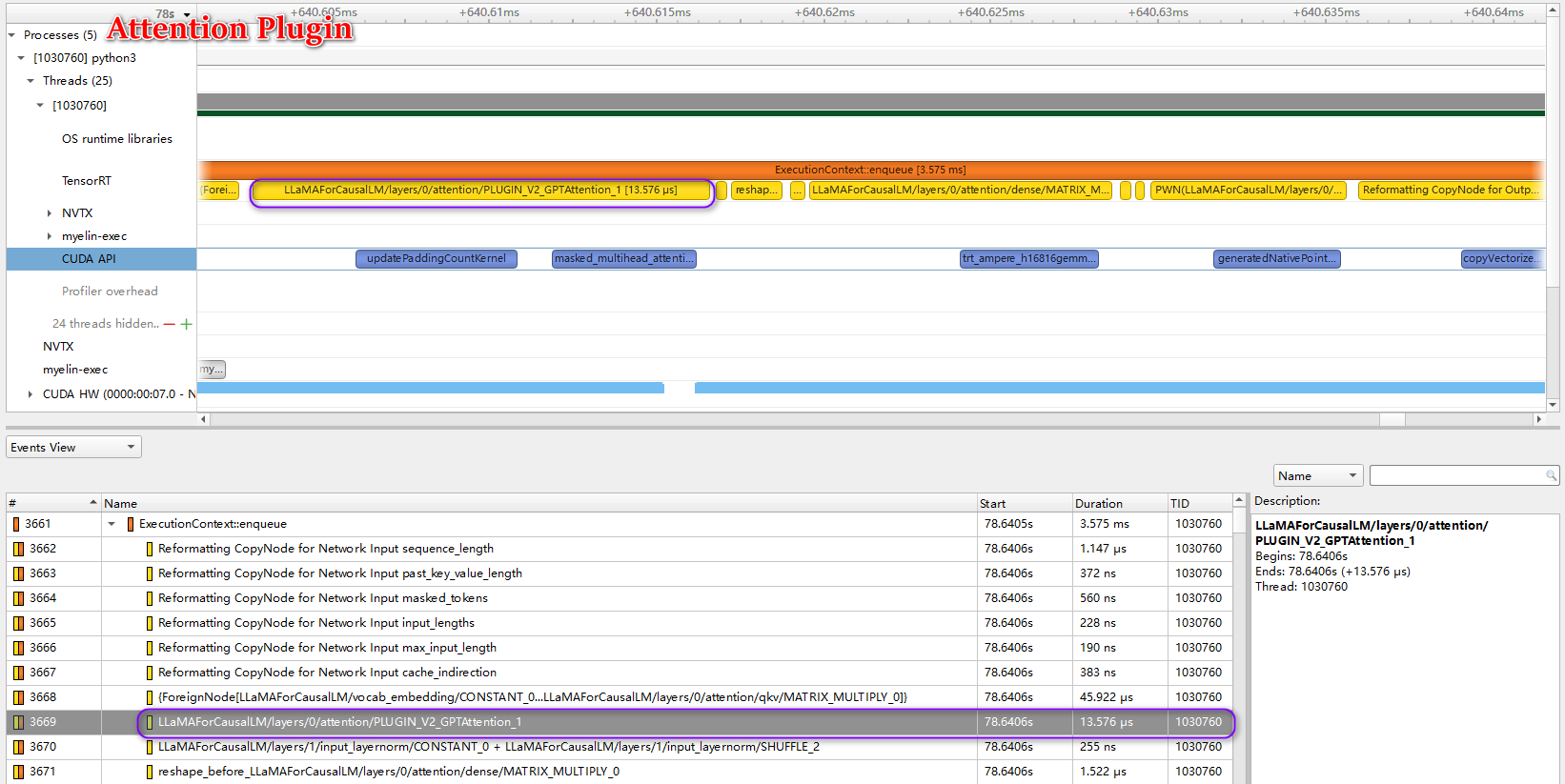Select event row 3665 input_lengths
Viewport: 1565px width, 784px height.
620,623
